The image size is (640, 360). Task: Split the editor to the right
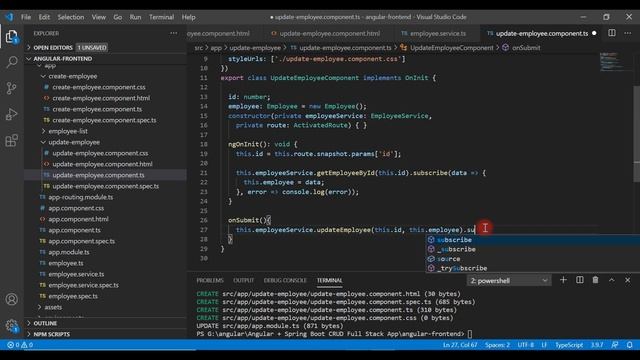[x=611, y=33]
